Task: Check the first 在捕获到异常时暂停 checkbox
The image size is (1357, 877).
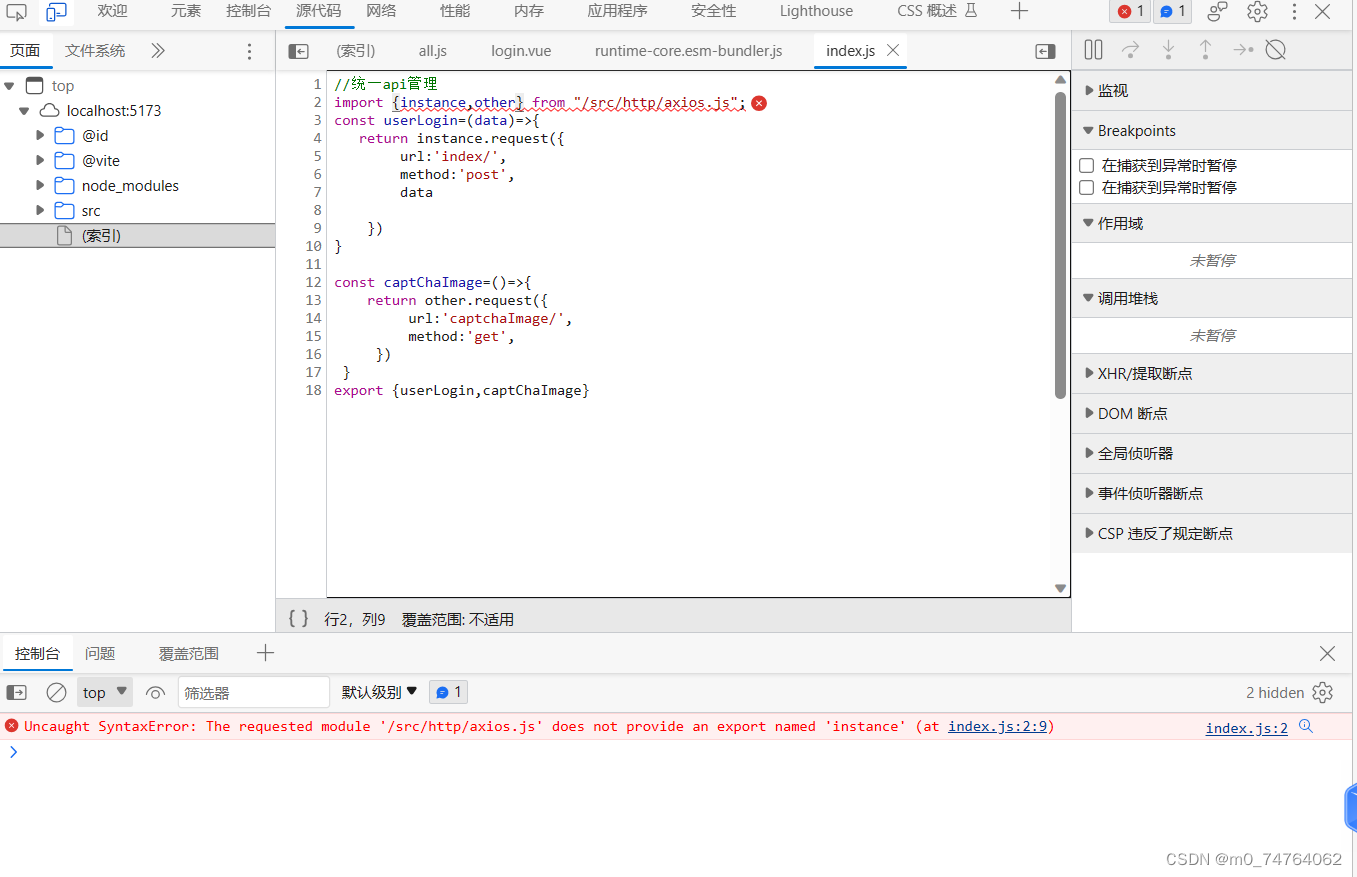Action: point(1086,166)
